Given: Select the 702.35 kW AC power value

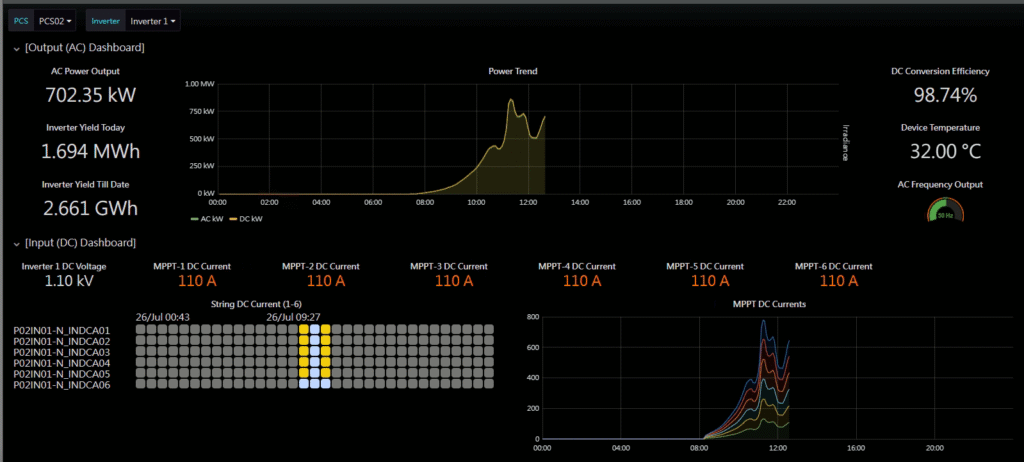Looking at the screenshot, I should point(90,95).
